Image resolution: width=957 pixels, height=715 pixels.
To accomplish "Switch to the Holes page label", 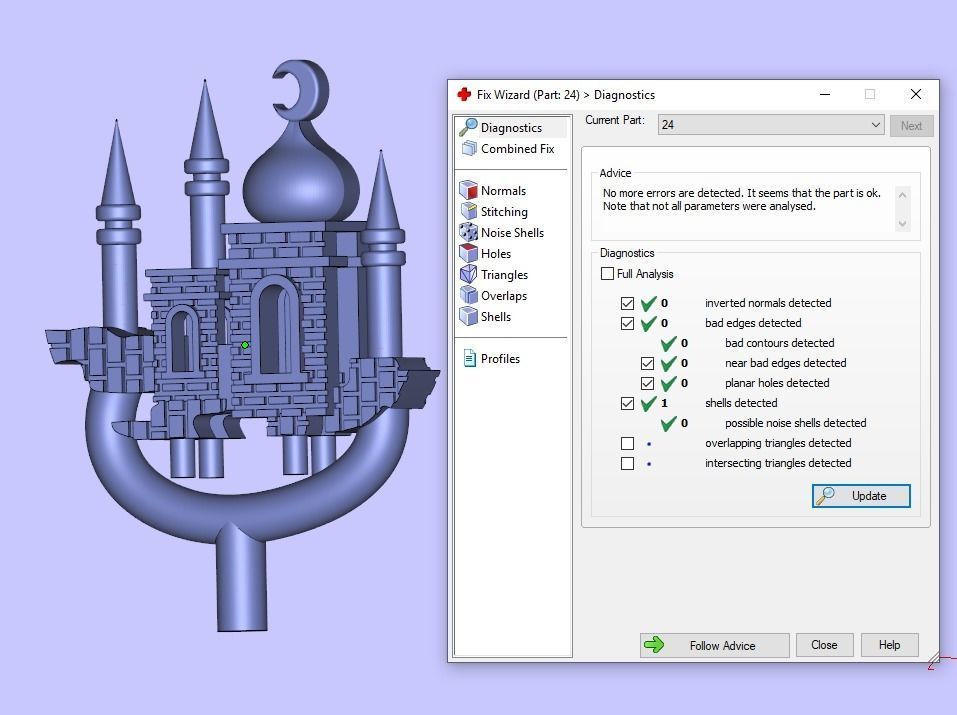I will tap(496, 253).
